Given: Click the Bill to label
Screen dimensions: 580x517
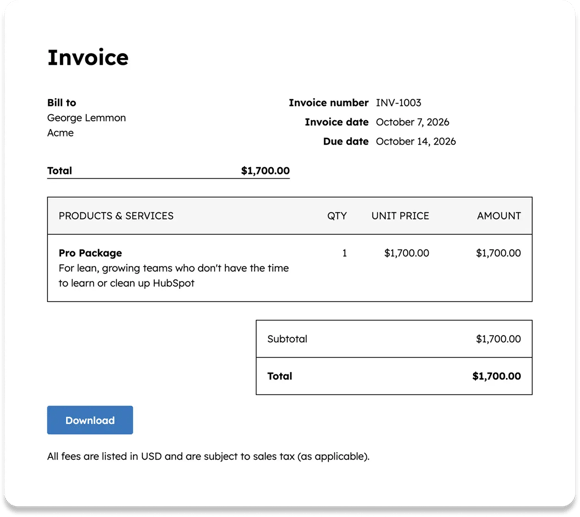Looking at the screenshot, I should pyautogui.click(x=61, y=102).
